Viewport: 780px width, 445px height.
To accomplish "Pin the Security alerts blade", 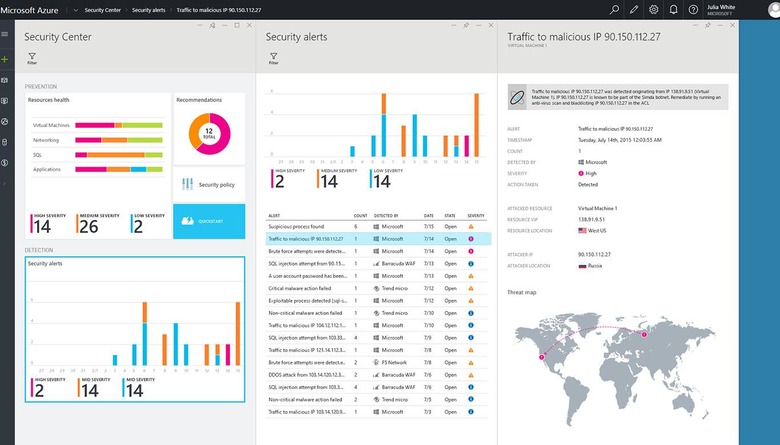I will (x=466, y=25).
